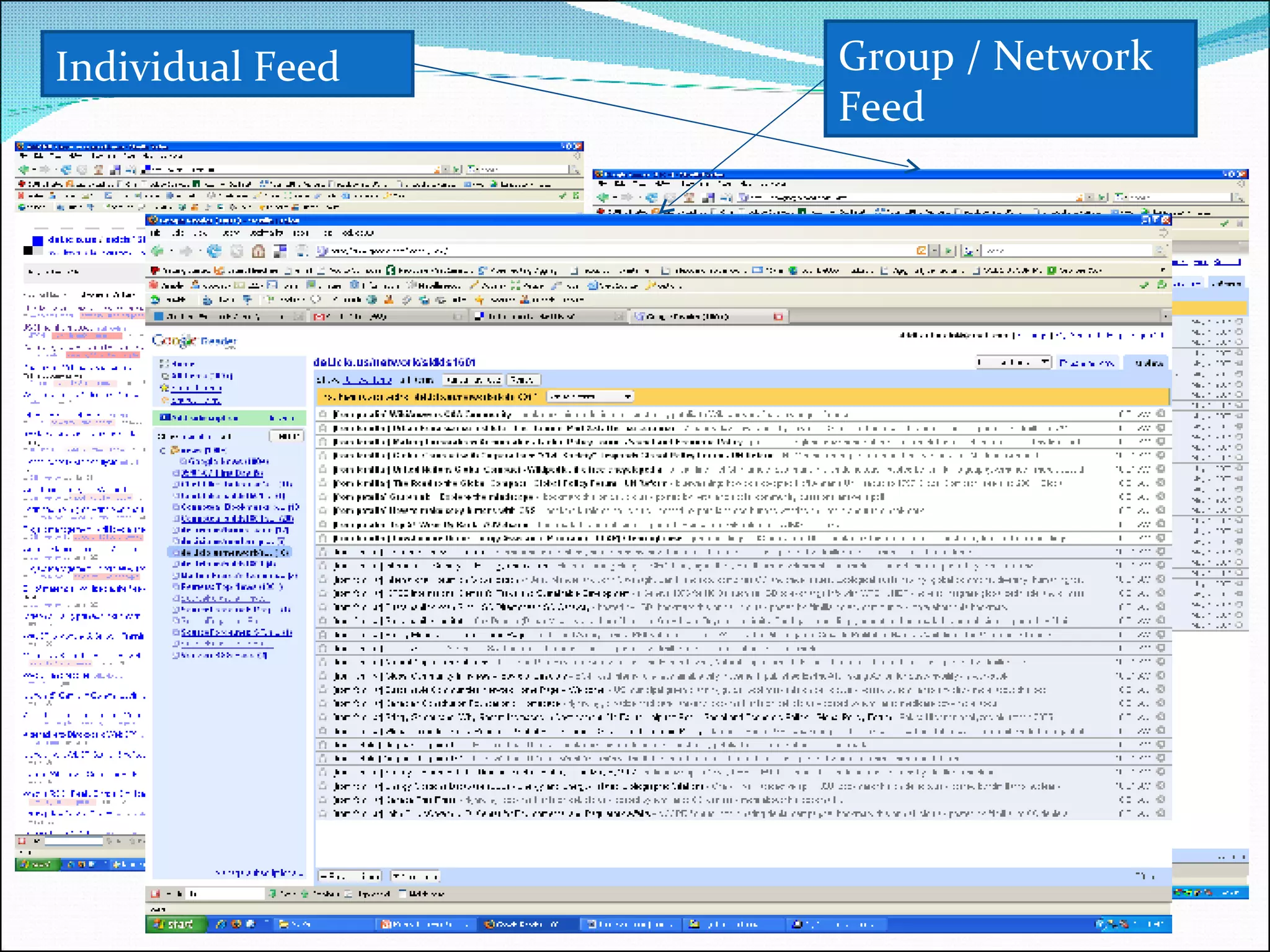Open the del.icio.us/network/skids1601 feed title link
The image size is (1270, 952).
pos(394,362)
